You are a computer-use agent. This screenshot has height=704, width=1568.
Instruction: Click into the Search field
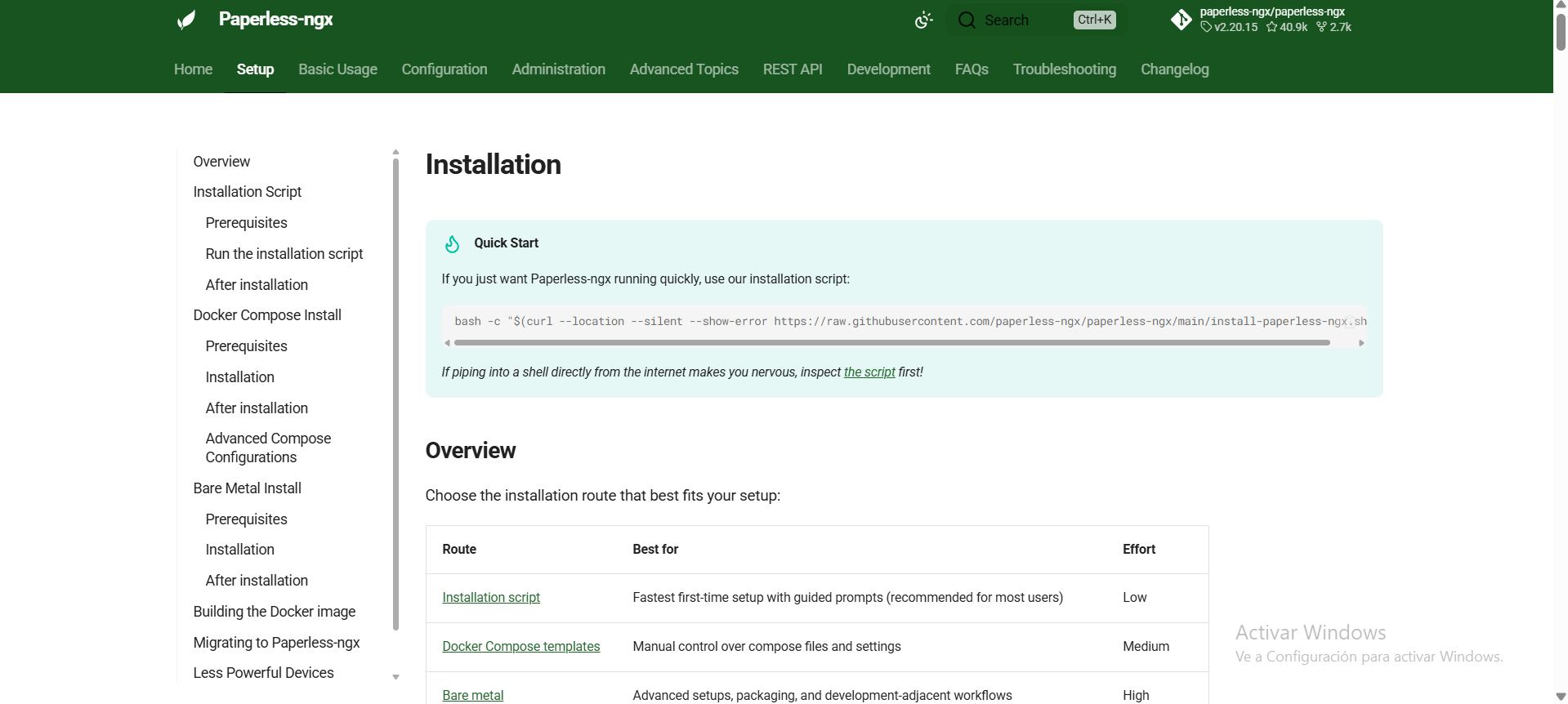click(1035, 20)
